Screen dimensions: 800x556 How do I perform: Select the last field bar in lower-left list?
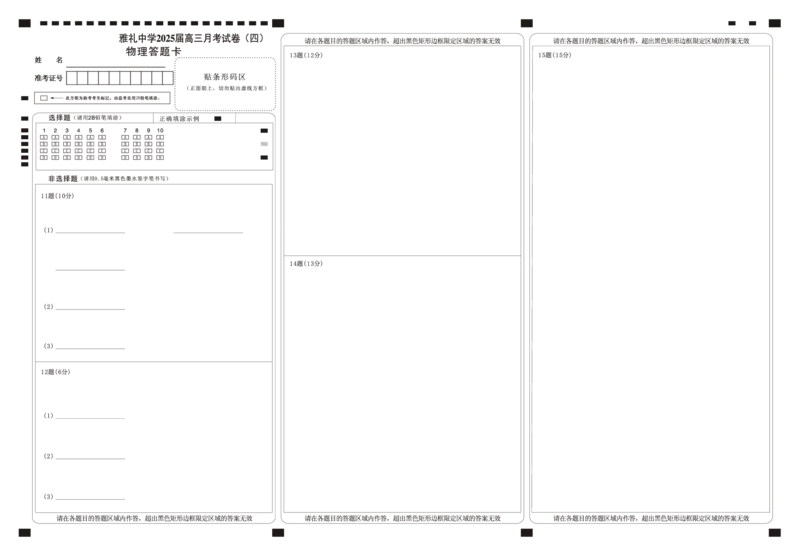(x=91, y=499)
